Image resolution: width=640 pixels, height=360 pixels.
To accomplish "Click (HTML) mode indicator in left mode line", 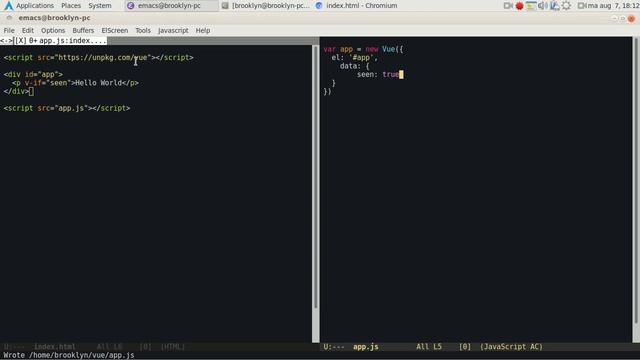I will (173, 347).
